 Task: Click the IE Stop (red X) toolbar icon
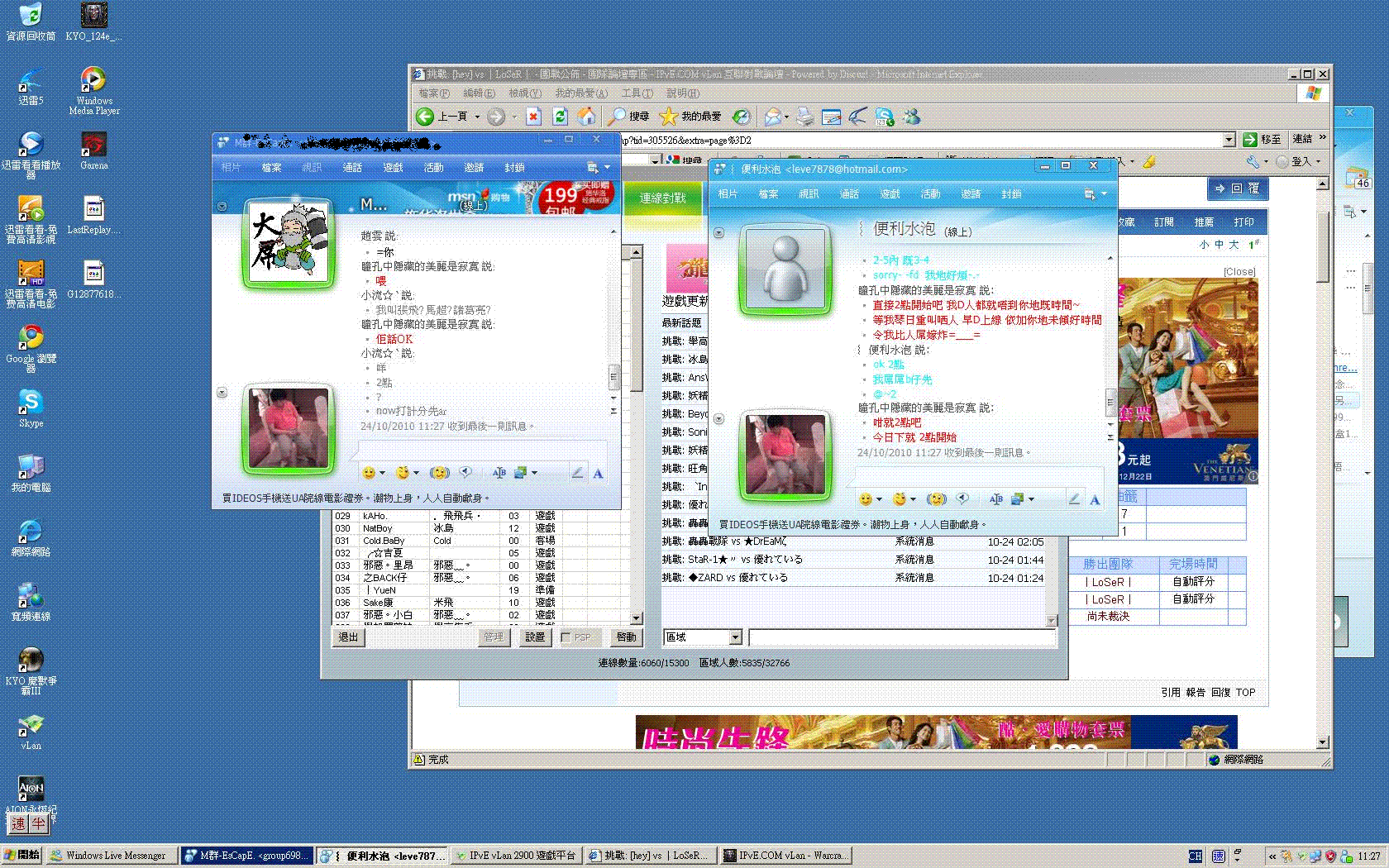[534, 117]
